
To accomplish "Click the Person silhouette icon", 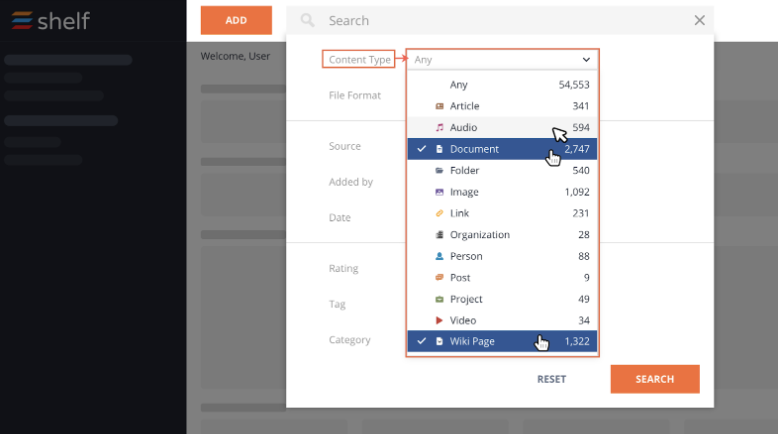I will pos(439,256).
